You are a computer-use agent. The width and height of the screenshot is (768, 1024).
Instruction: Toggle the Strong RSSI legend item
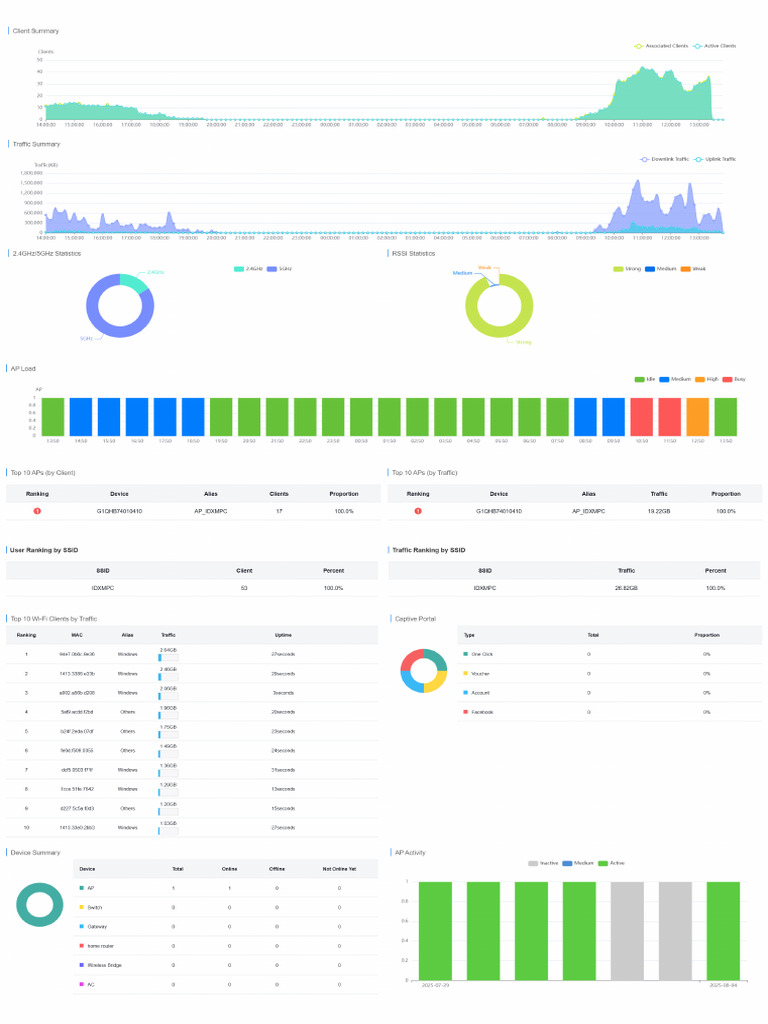[x=627, y=268]
